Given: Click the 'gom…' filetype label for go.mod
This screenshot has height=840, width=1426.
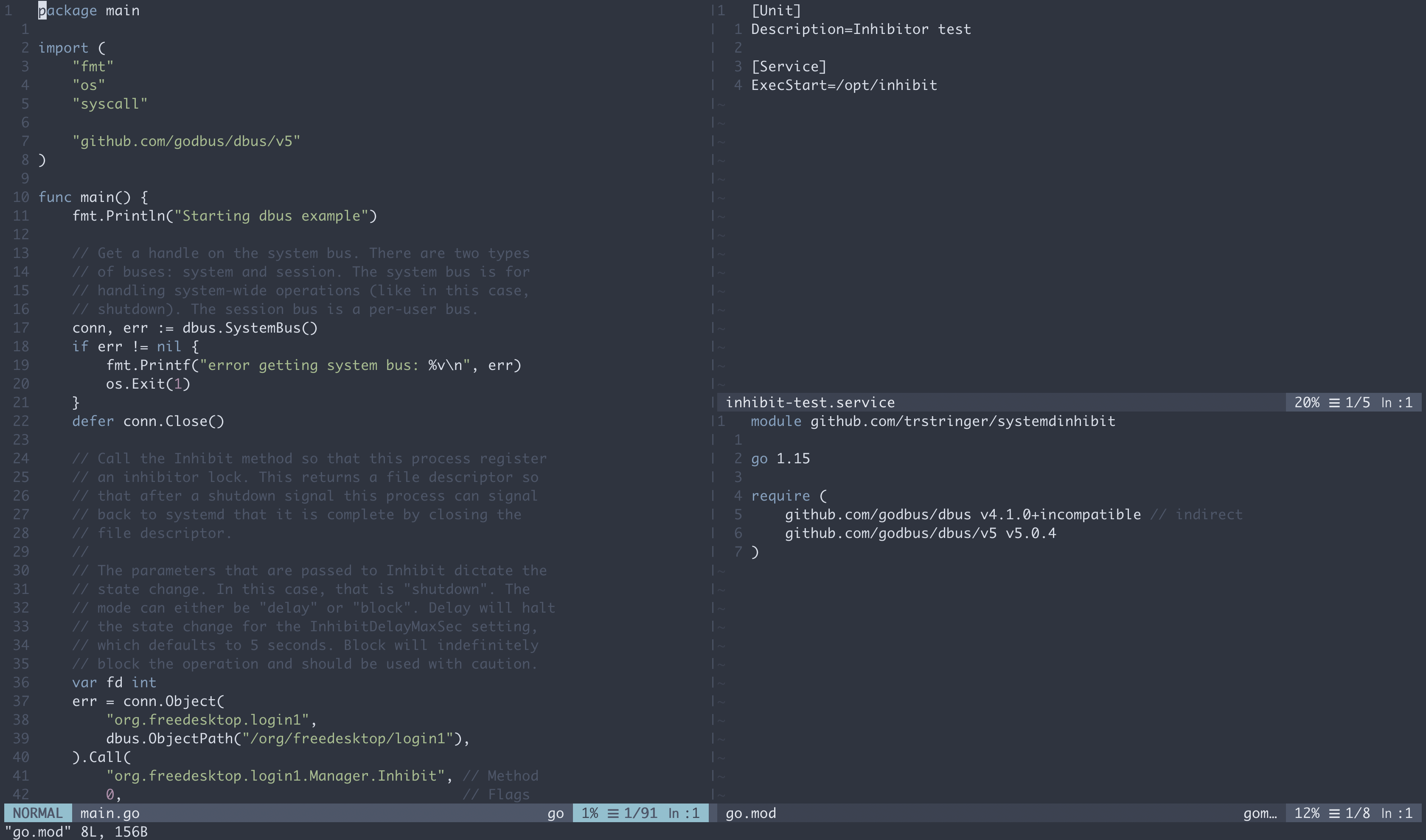Looking at the screenshot, I should [1261, 813].
